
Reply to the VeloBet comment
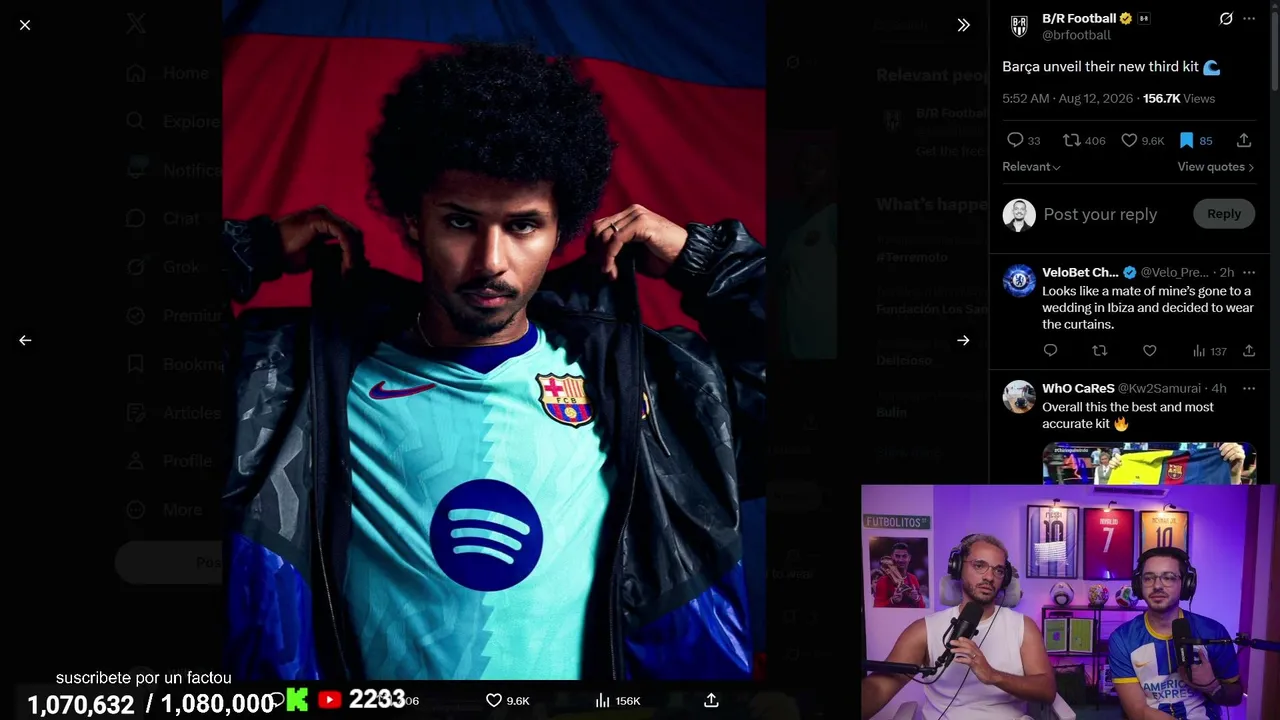1050,351
